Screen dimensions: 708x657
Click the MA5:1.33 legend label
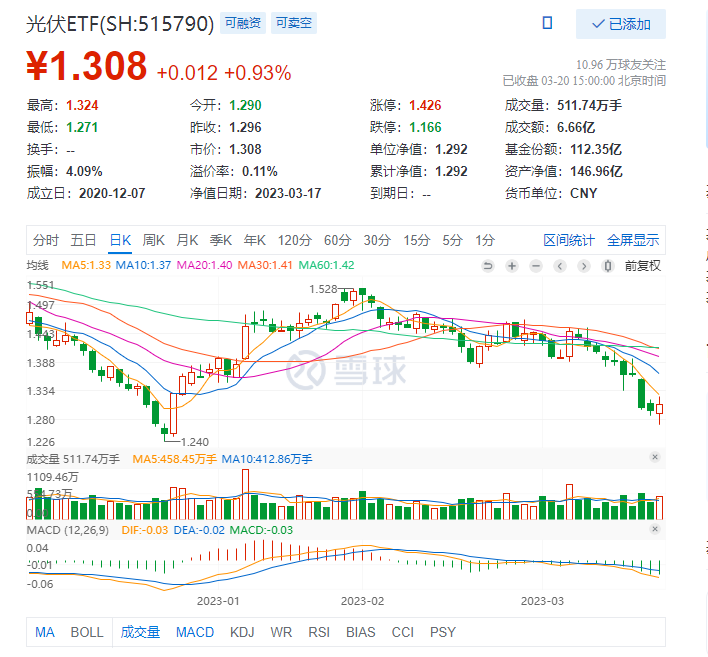86,265
